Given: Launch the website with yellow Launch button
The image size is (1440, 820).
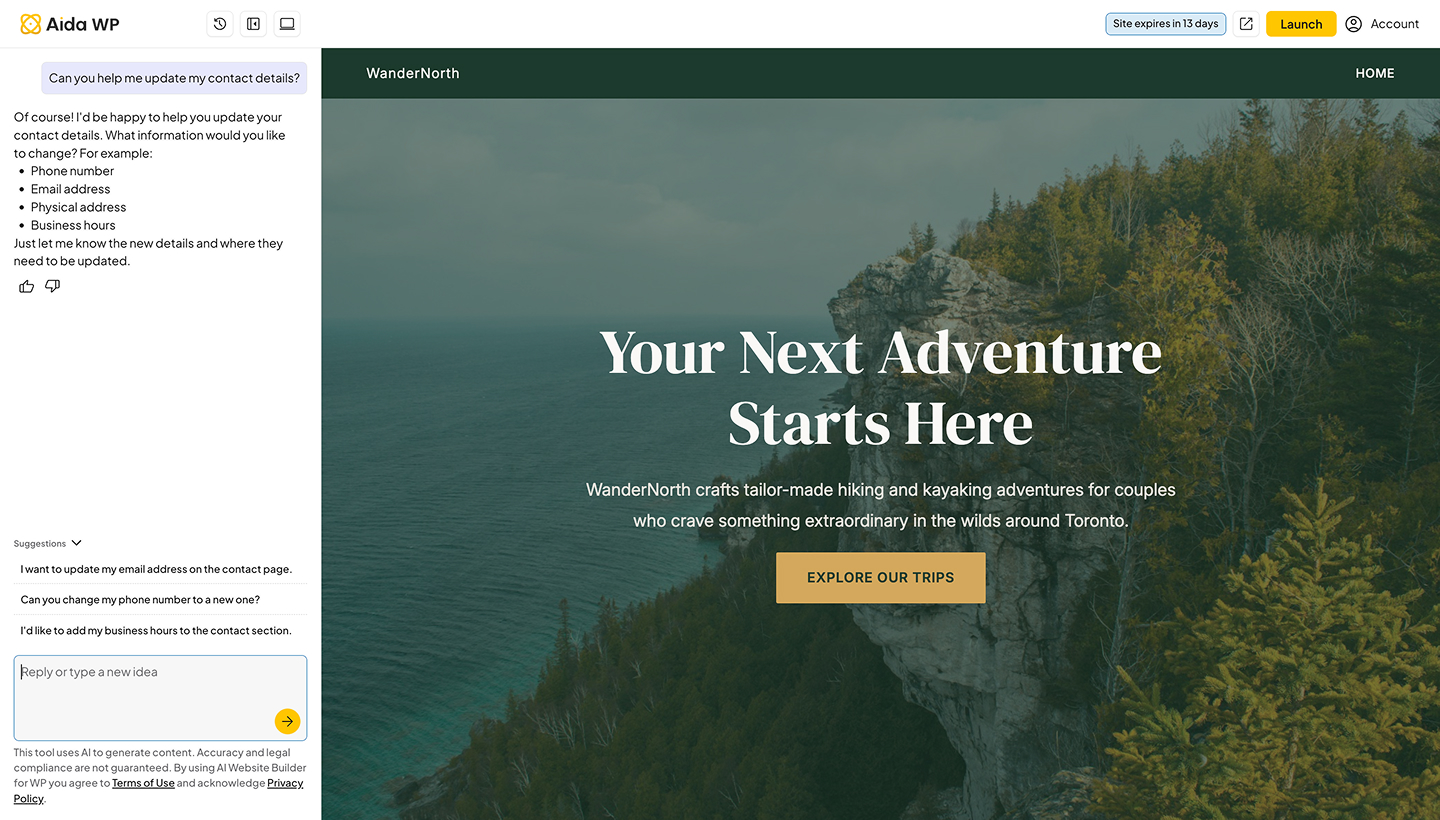Looking at the screenshot, I should [1301, 24].
